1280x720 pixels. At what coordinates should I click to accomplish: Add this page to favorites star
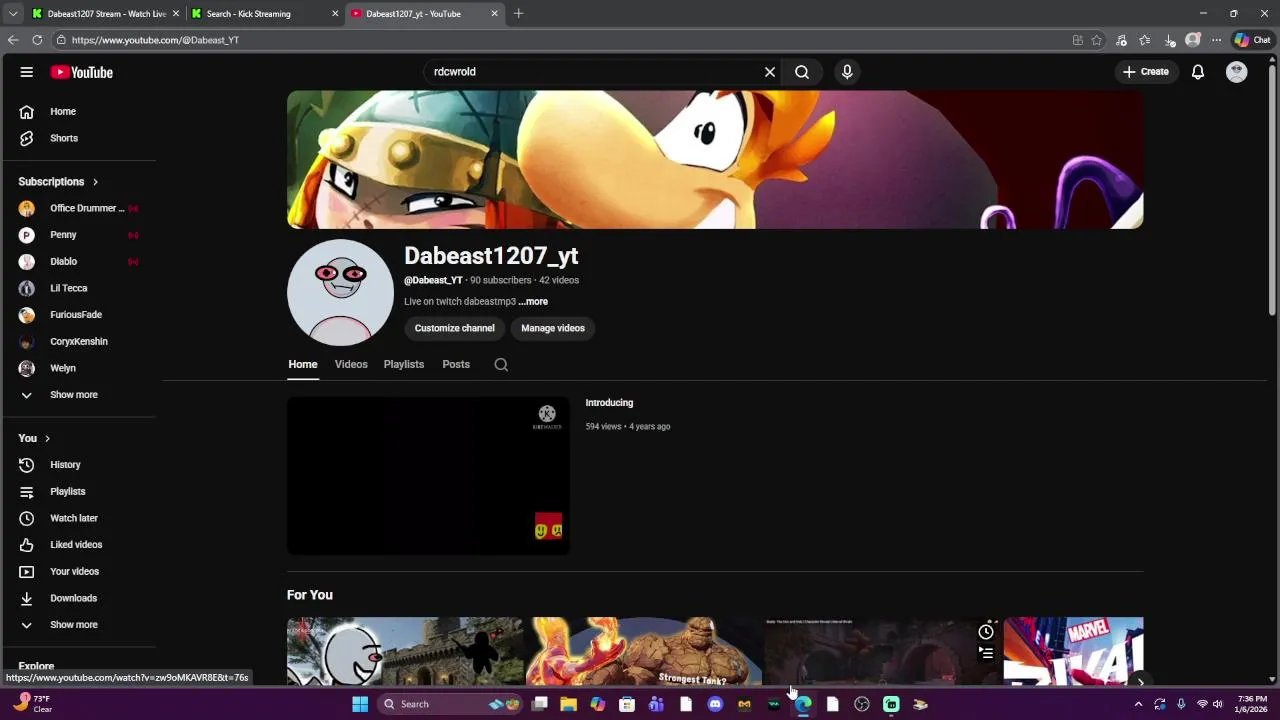pos(1097,40)
